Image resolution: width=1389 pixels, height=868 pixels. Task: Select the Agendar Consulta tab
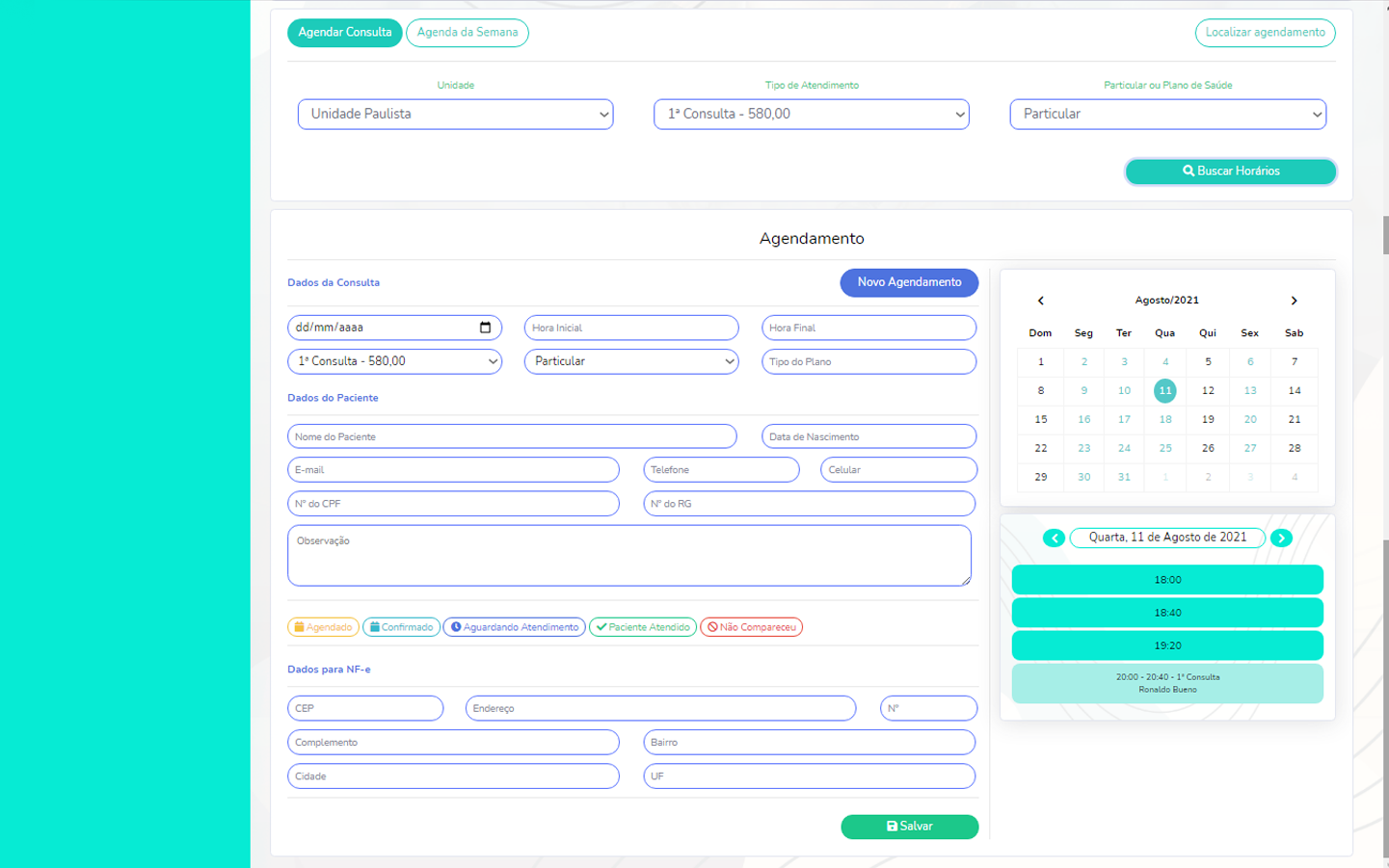(x=344, y=33)
